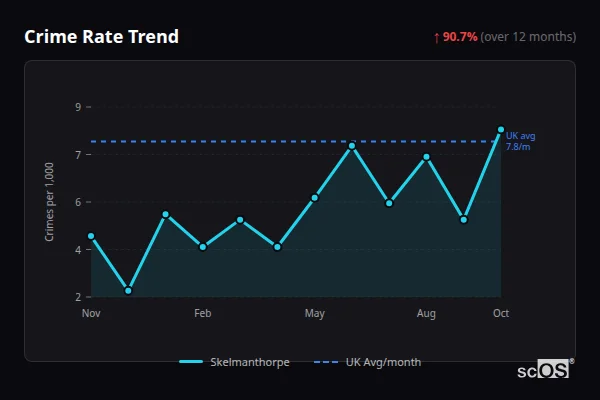This screenshot has width=600, height=400.
Task: Click the 'Feb' x-axis label
Action: tap(202, 313)
